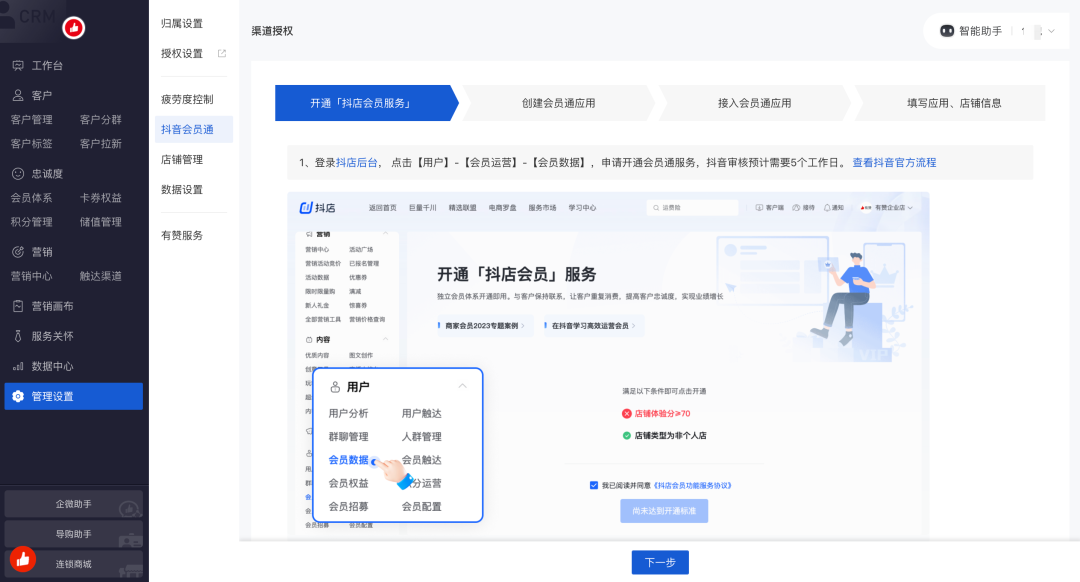The image size is (1080, 582).
Task: Click the 企微助手 button
Action: (x=74, y=504)
